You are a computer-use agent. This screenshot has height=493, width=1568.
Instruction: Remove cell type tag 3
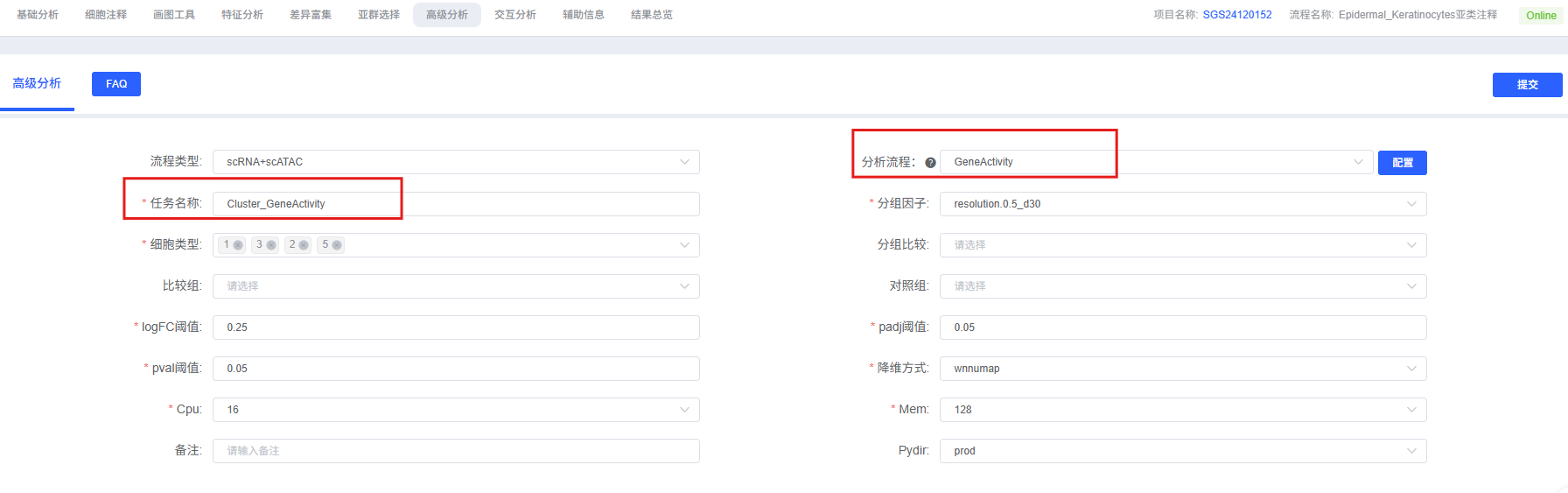click(271, 245)
